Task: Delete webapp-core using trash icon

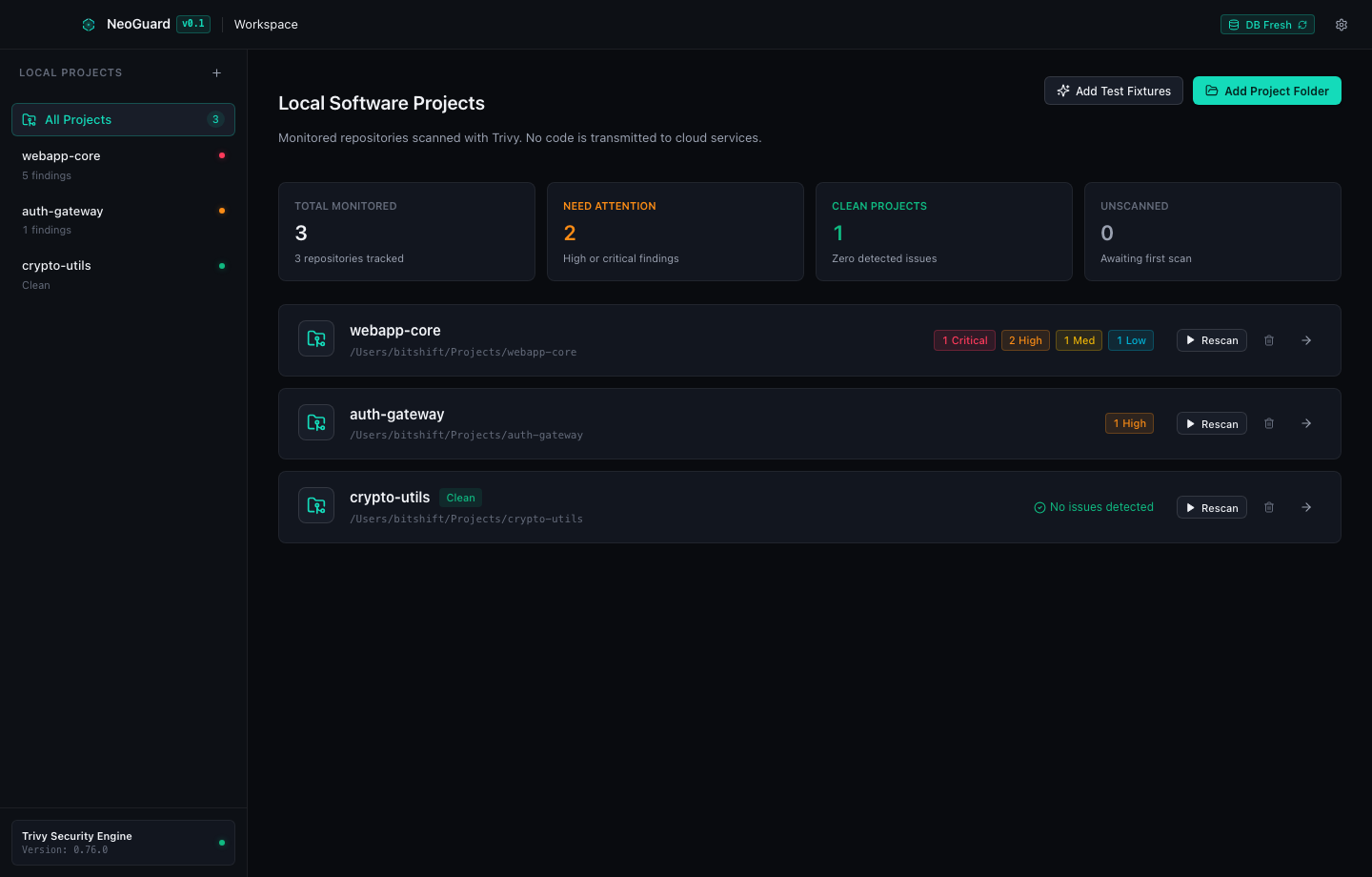Action: pyautogui.click(x=1269, y=340)
